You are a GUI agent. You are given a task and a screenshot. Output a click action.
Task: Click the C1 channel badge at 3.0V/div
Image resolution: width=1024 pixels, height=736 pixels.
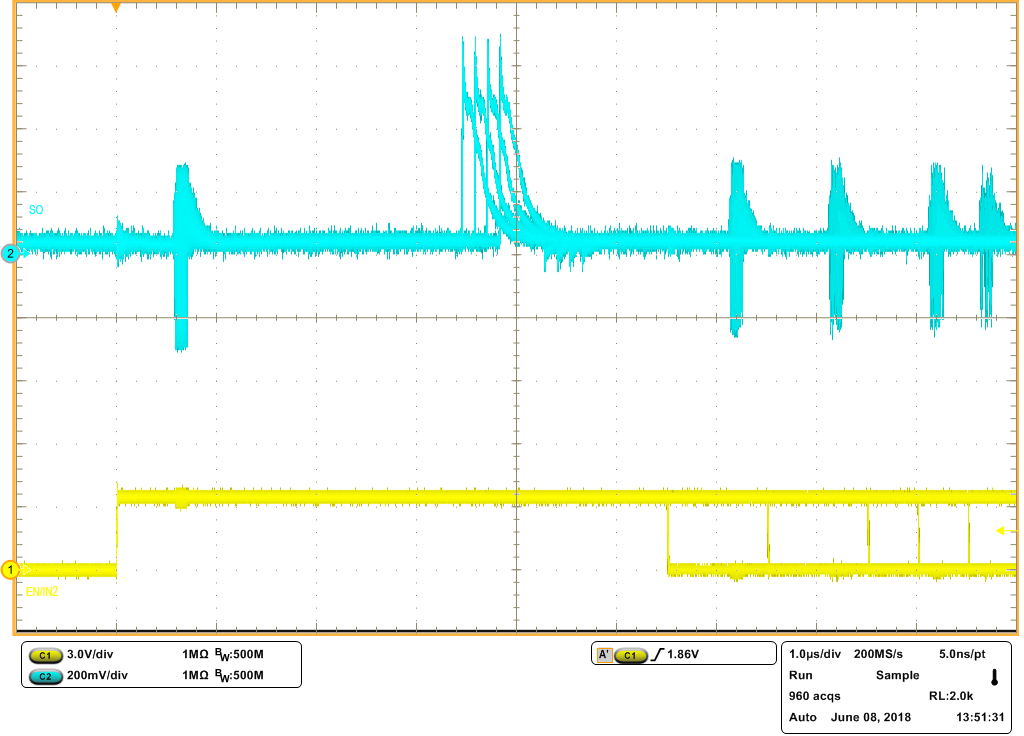tap(45, 655)
